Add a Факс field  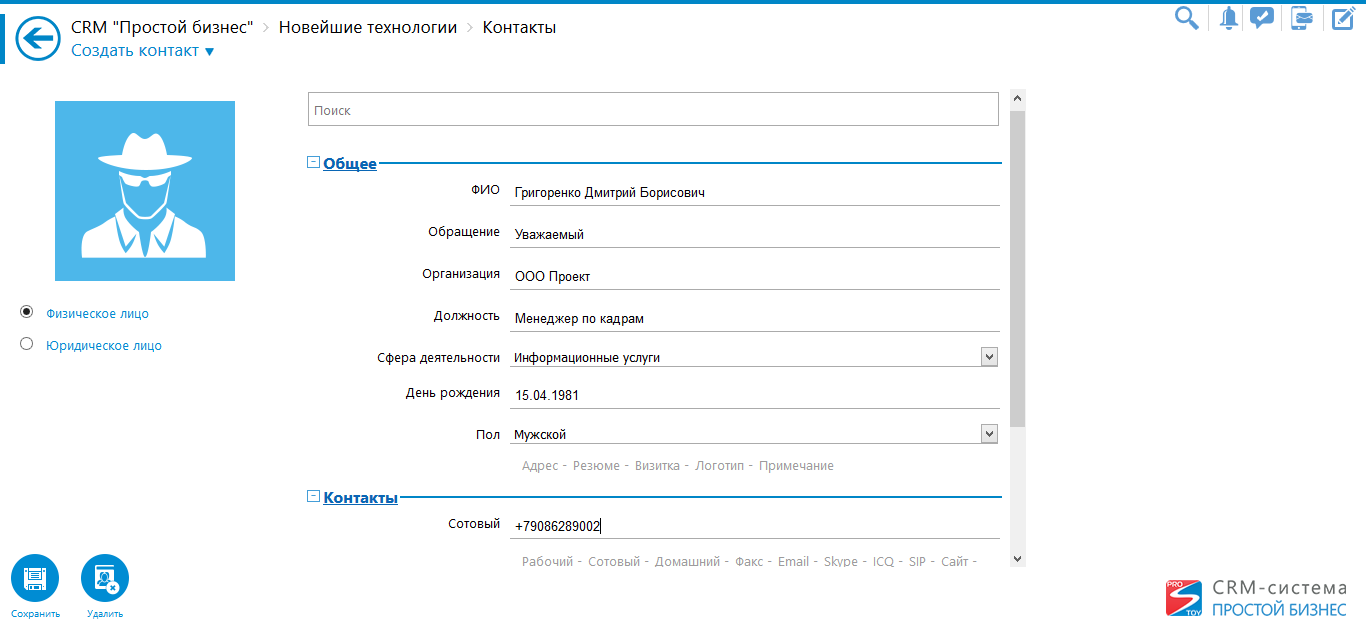(749, 561)
